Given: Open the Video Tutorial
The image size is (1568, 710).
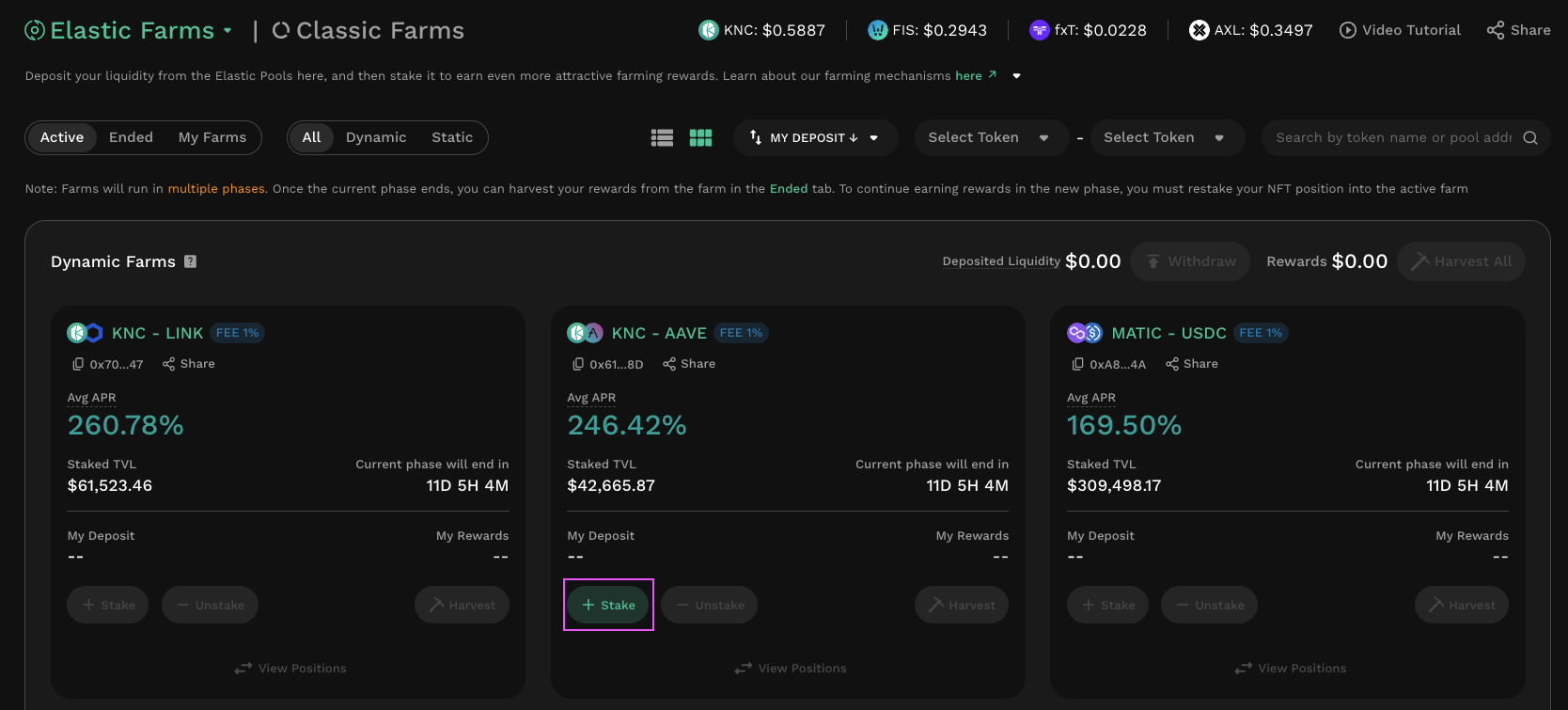Looking at the screenshot, I should click(x=1400, y=30).
